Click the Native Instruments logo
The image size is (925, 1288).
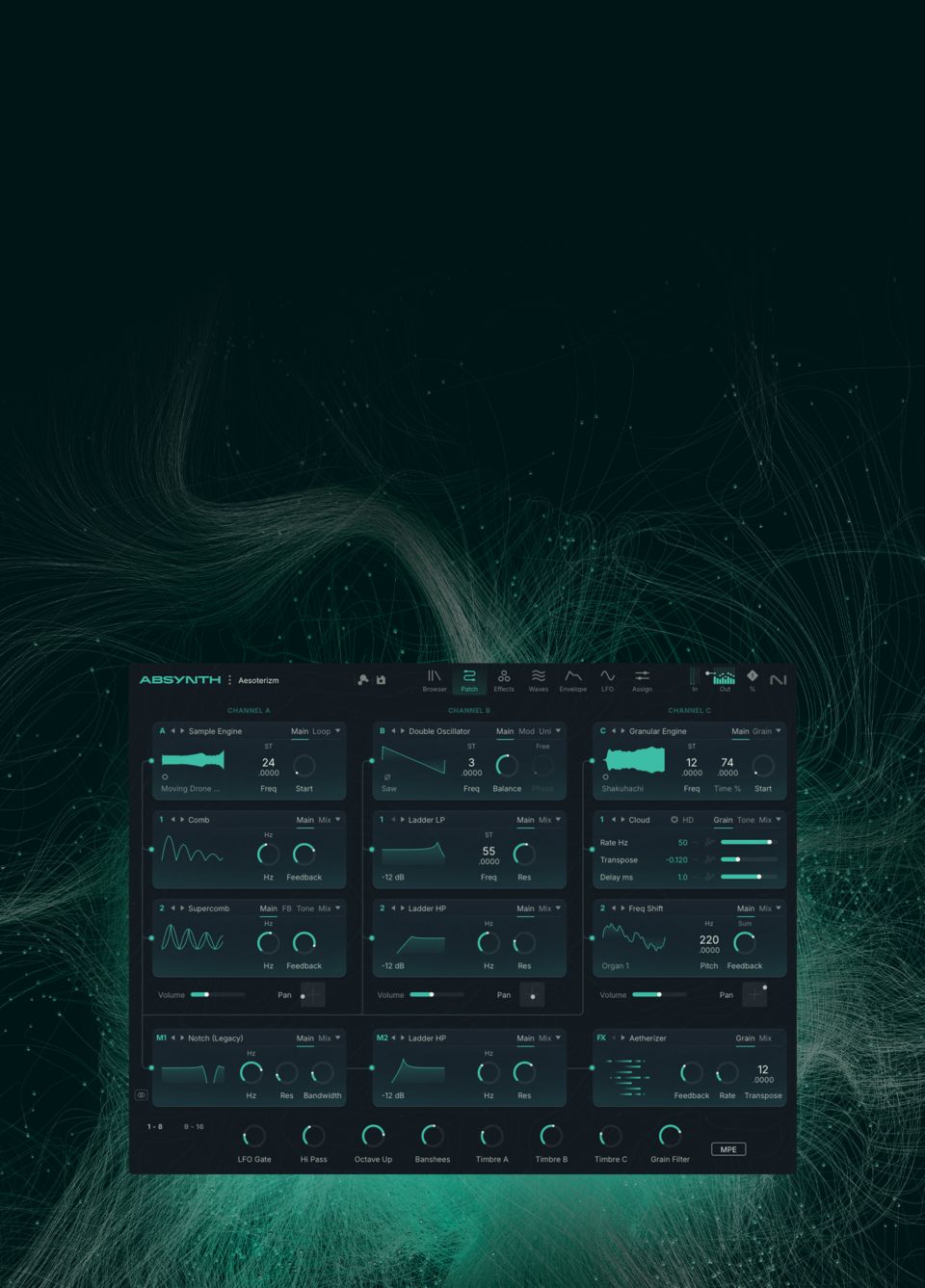[778, 680]
